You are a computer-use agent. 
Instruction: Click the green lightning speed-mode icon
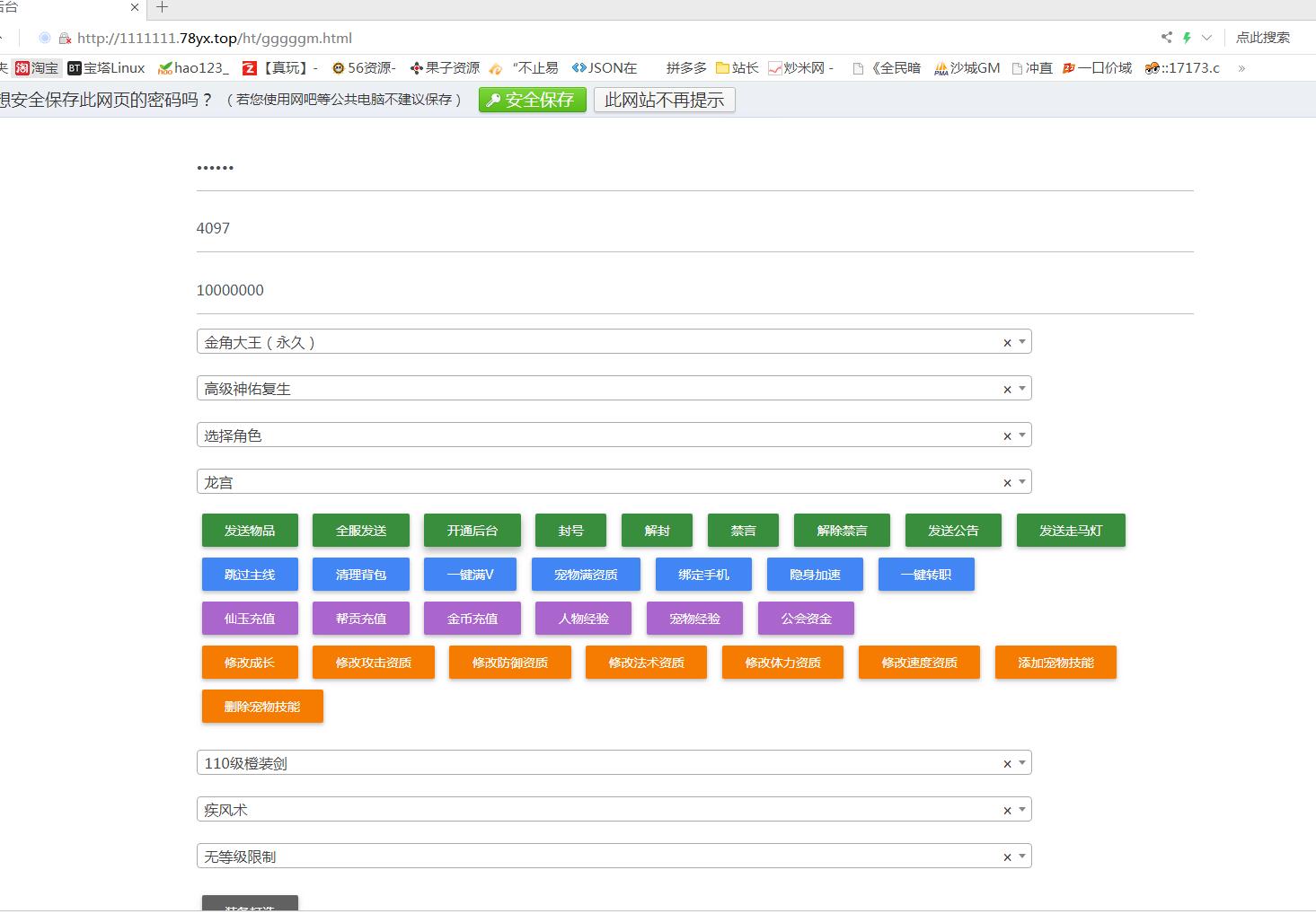click(1187, 38)
